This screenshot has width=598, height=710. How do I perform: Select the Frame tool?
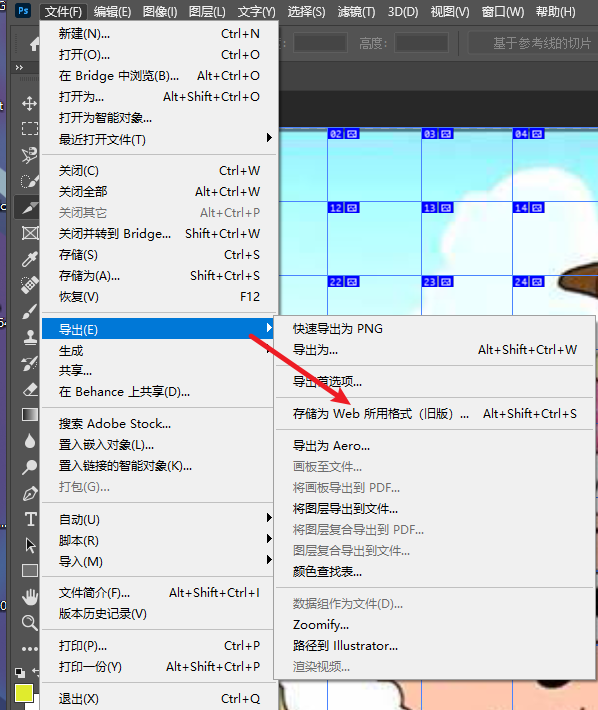29,233
